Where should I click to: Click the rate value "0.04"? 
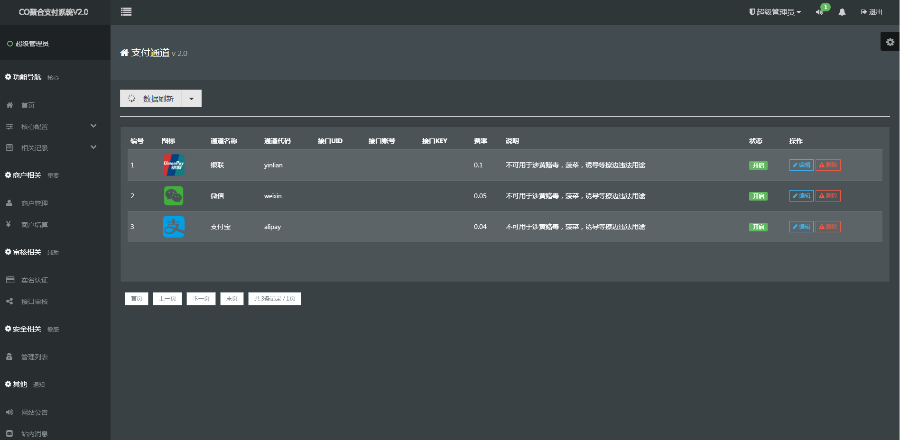click(480, 227)
